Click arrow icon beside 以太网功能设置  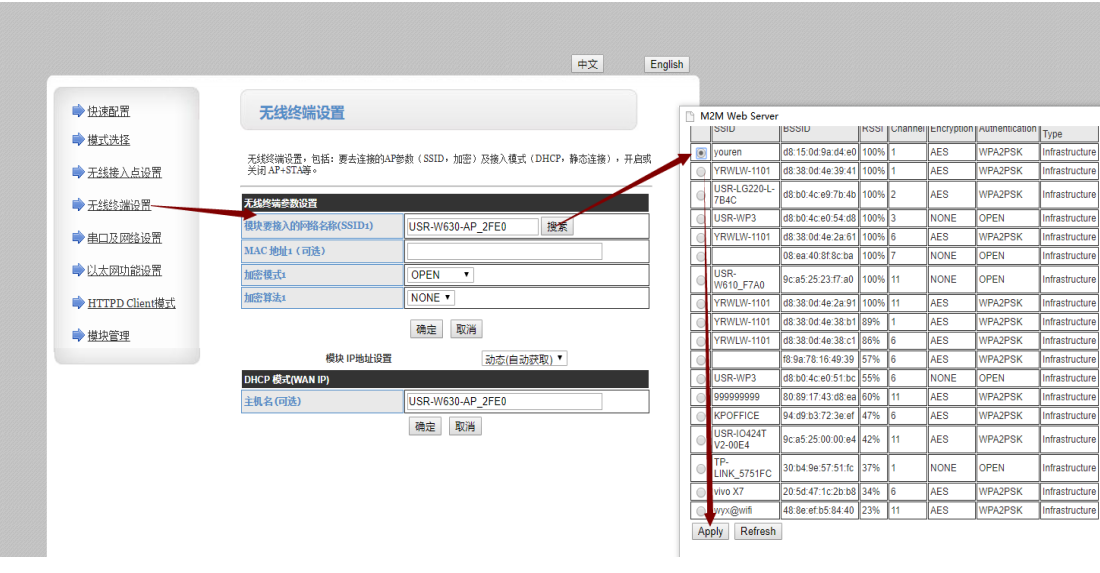coord(78,270)
